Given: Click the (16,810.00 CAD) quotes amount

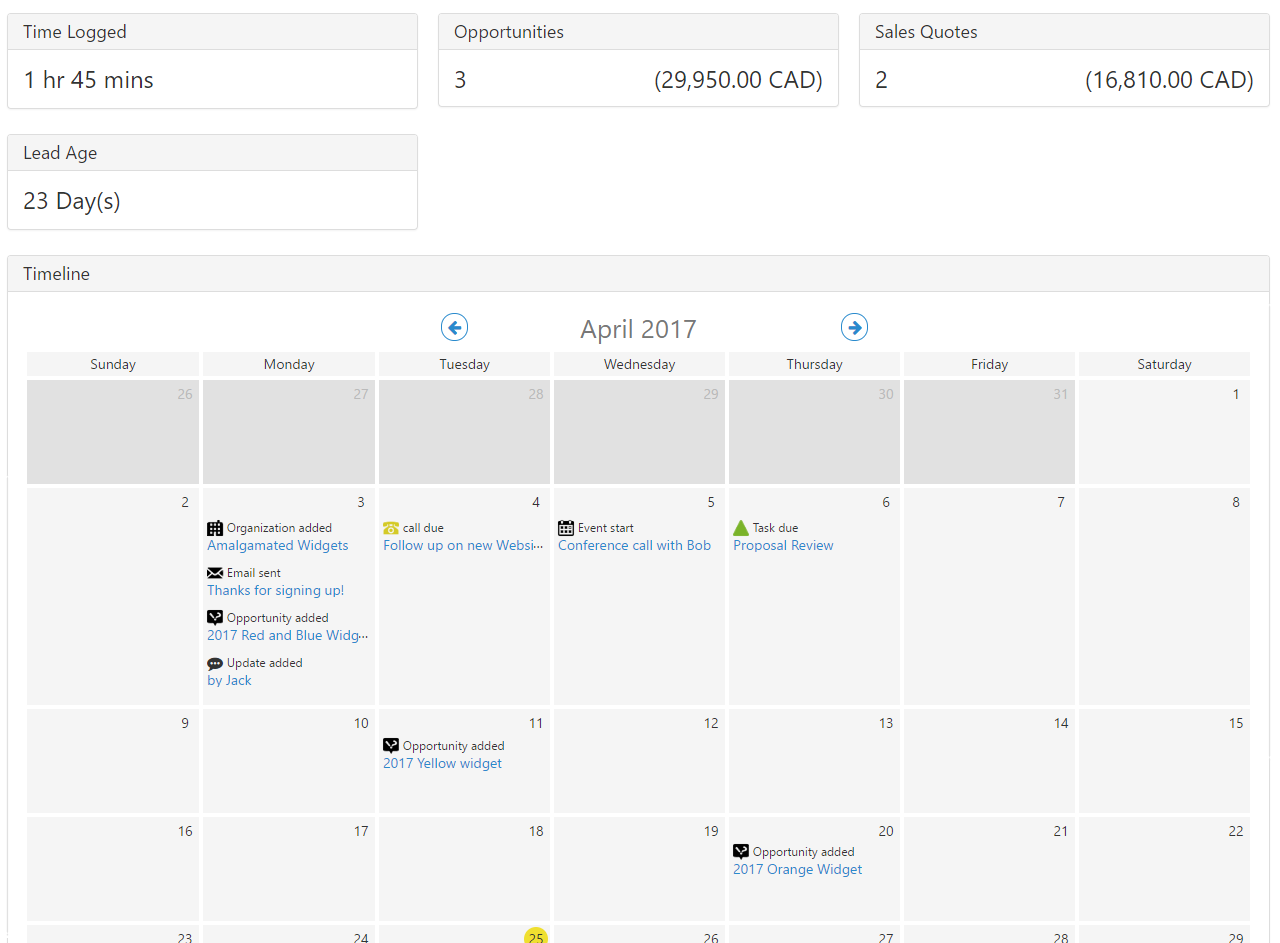Looking at the screenshot, I should click(1169, 80).
